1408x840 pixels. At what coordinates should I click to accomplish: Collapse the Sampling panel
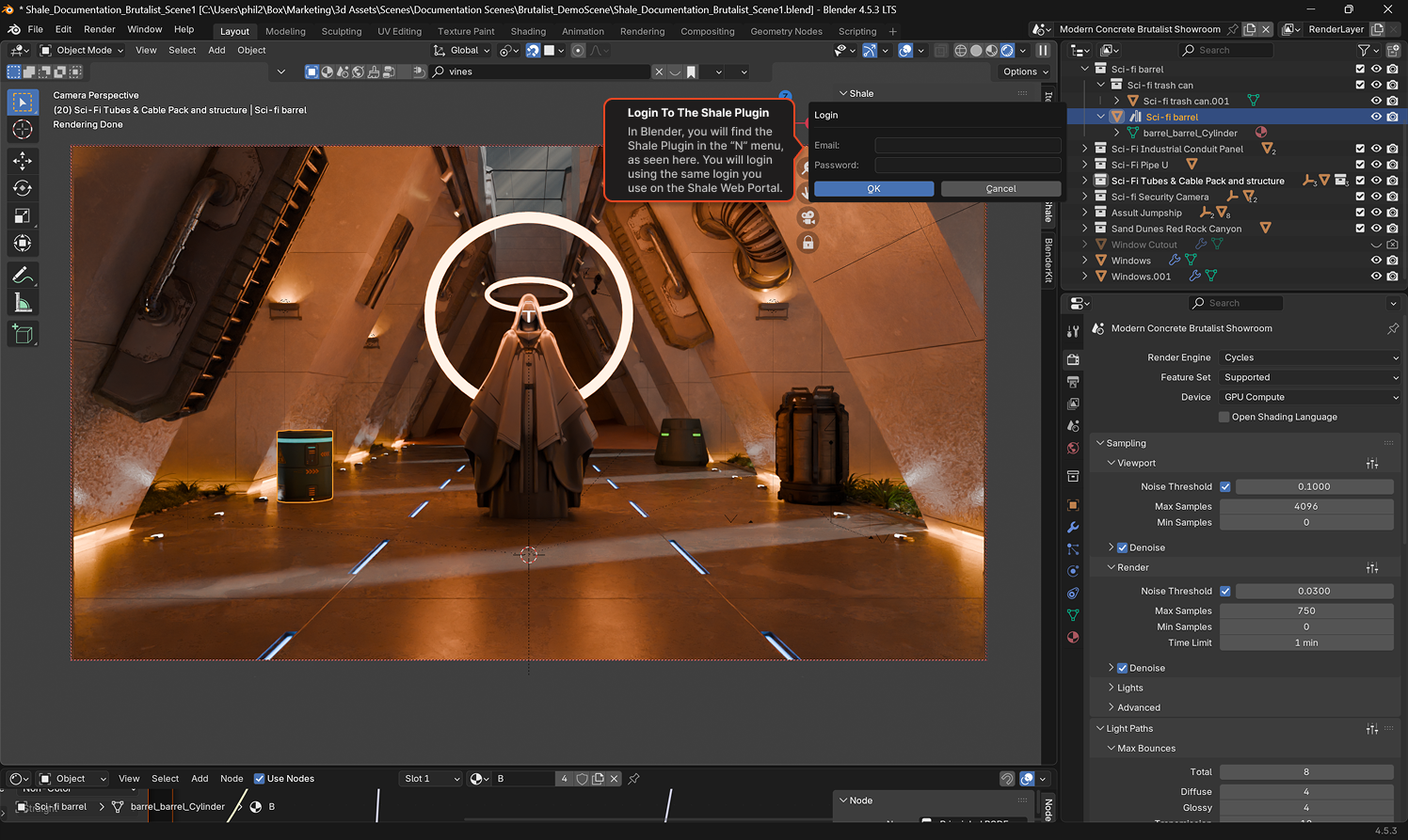tap(1126, 443)
